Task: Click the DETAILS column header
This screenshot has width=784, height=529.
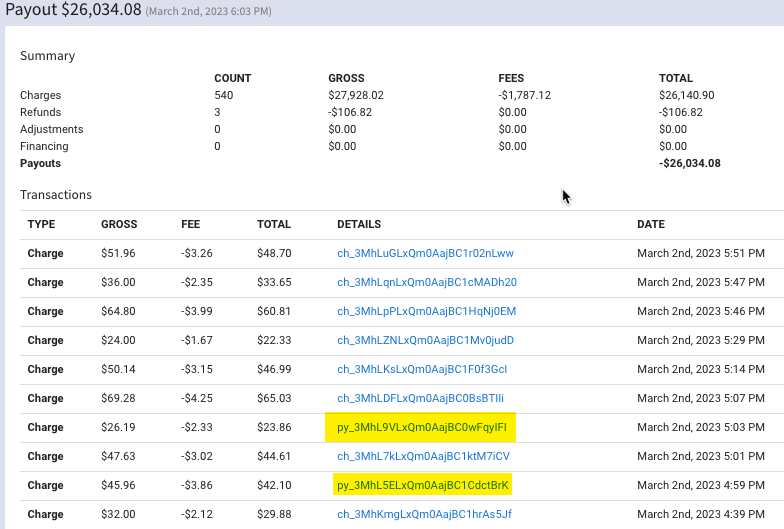Action: click(x=359, y=225)
